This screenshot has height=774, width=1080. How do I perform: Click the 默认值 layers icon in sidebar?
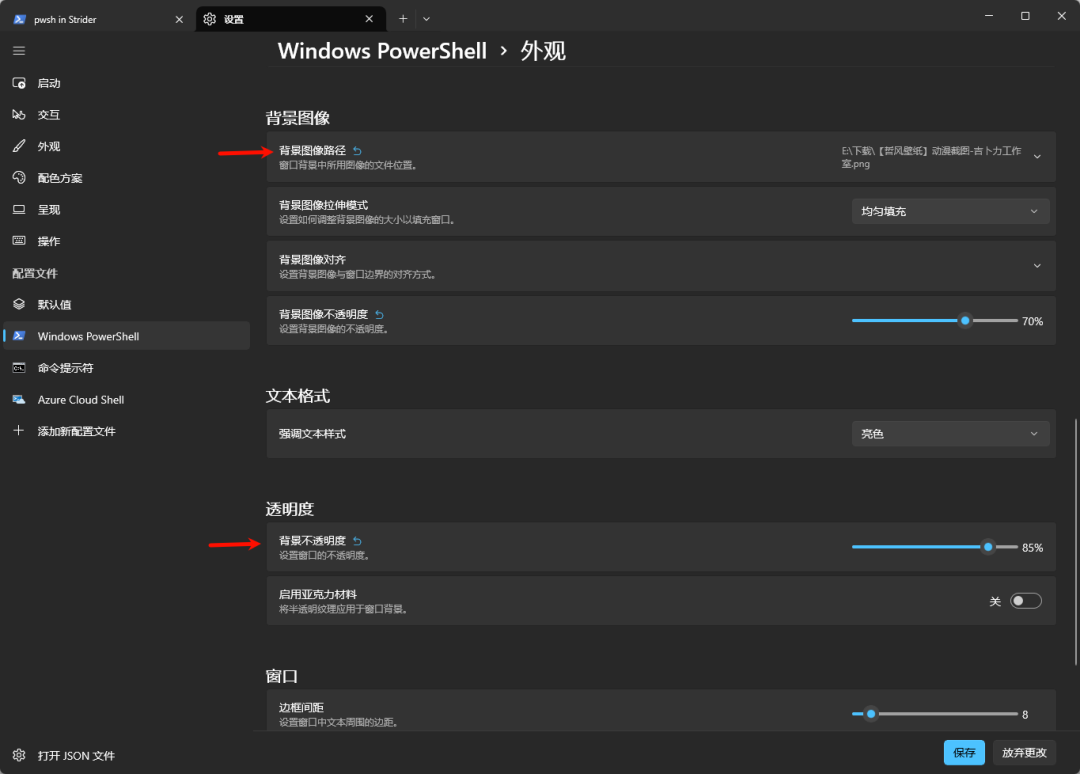[x=19, y=304]
